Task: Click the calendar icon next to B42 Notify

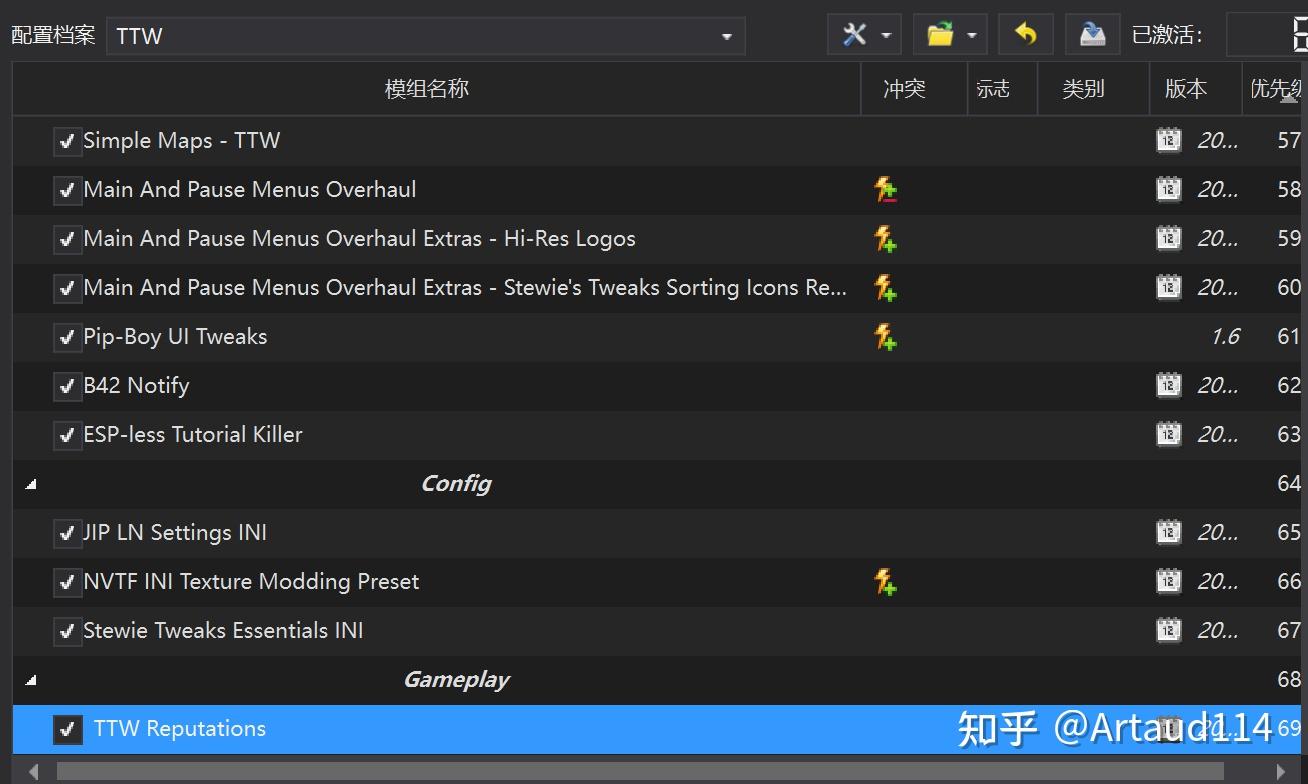Action: click(x=1168, y=385)
